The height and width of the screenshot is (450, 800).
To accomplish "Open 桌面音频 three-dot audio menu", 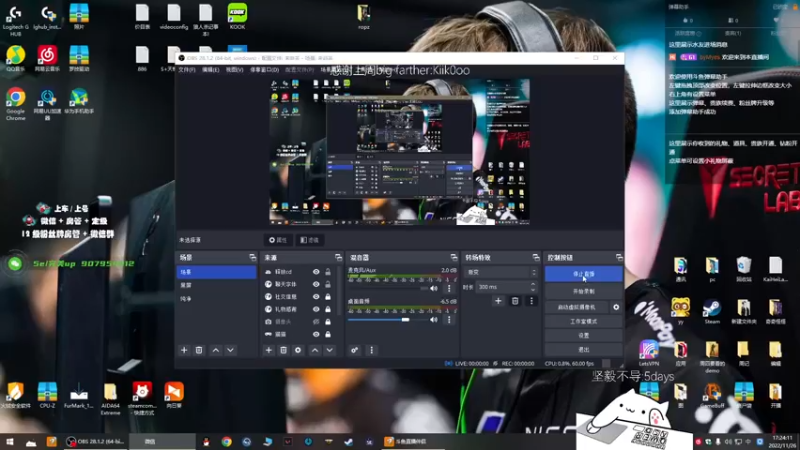I will point(449,320).
